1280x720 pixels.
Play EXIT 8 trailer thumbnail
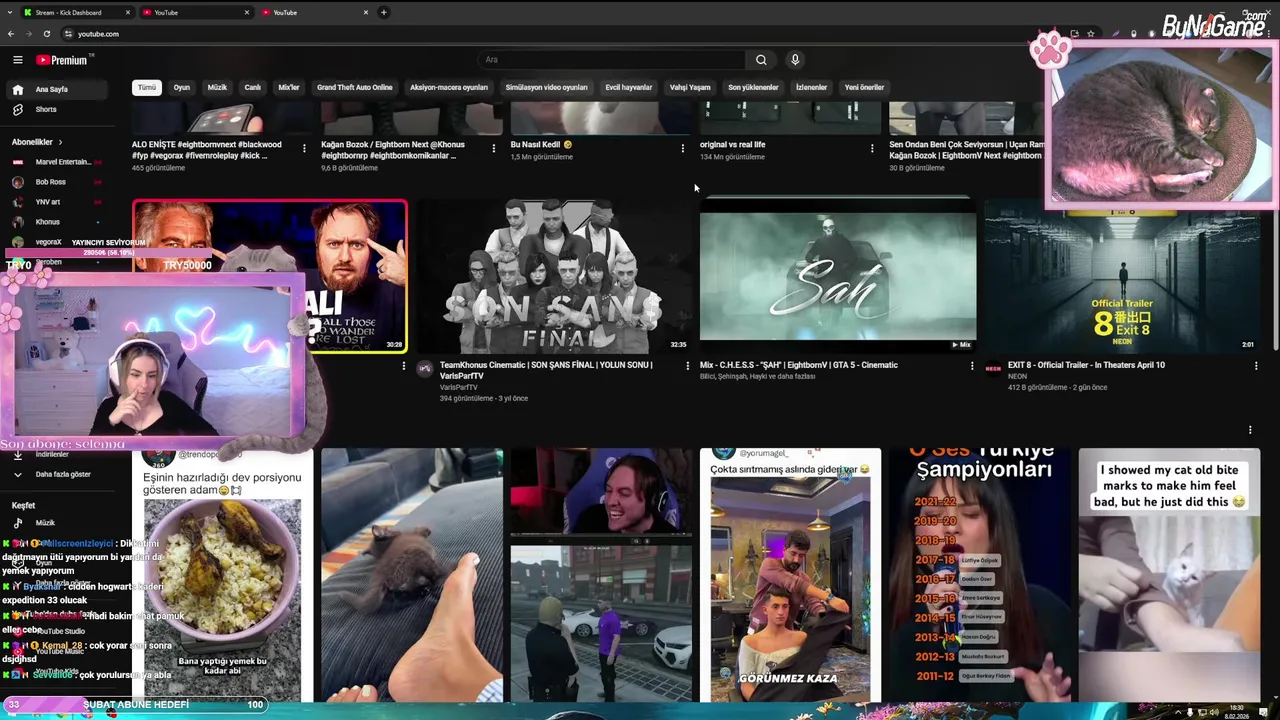1122,276
